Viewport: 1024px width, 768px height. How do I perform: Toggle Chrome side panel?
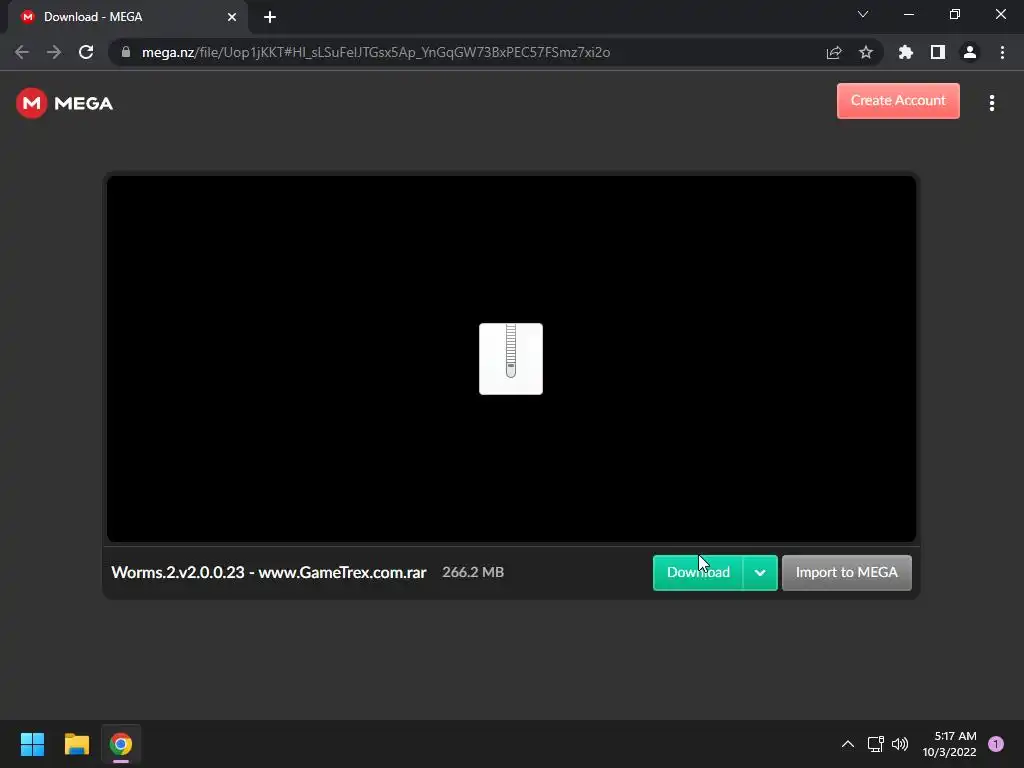(x=938, y=52)
